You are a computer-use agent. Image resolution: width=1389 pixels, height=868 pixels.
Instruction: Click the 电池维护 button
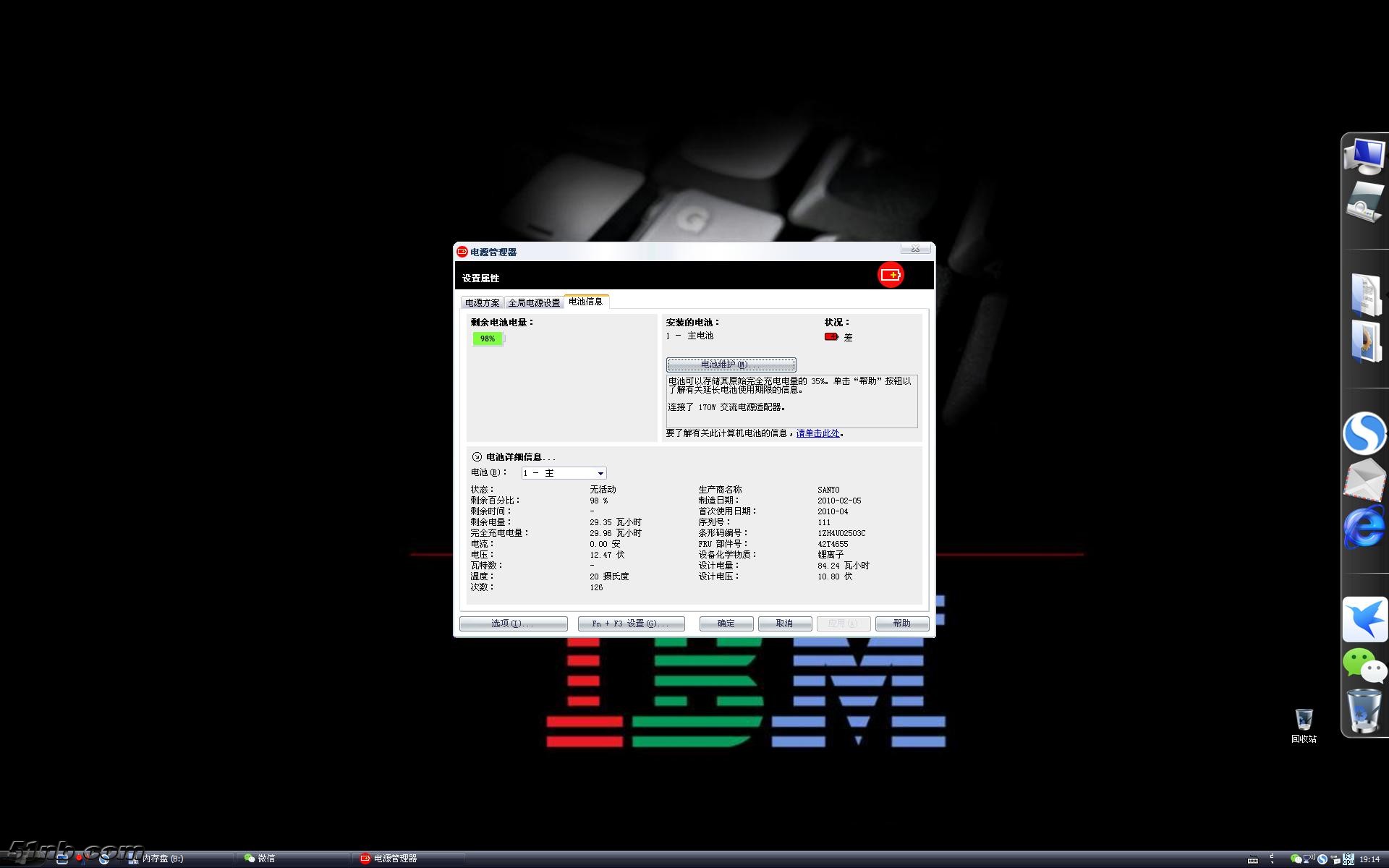731,365
